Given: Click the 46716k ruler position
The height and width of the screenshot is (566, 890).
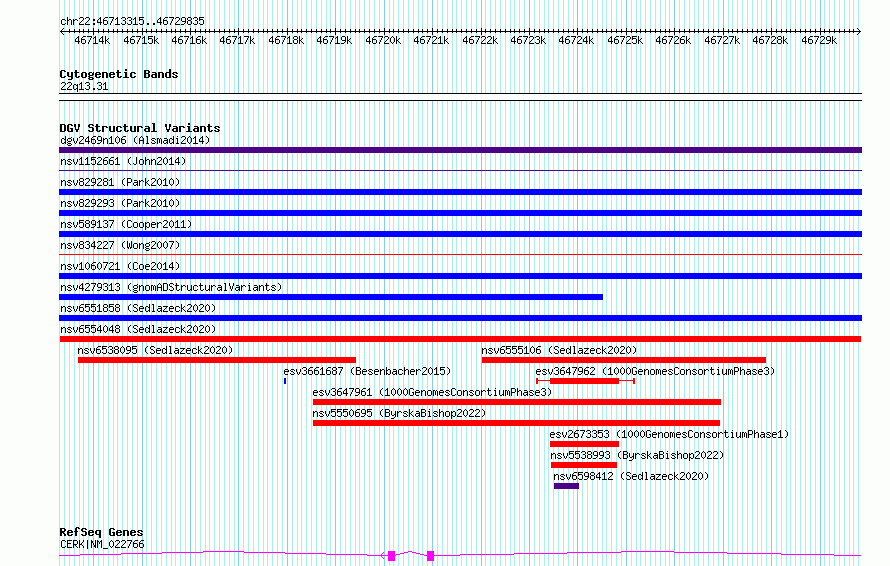Looking at the screenshot, I should tap(189, 40).
